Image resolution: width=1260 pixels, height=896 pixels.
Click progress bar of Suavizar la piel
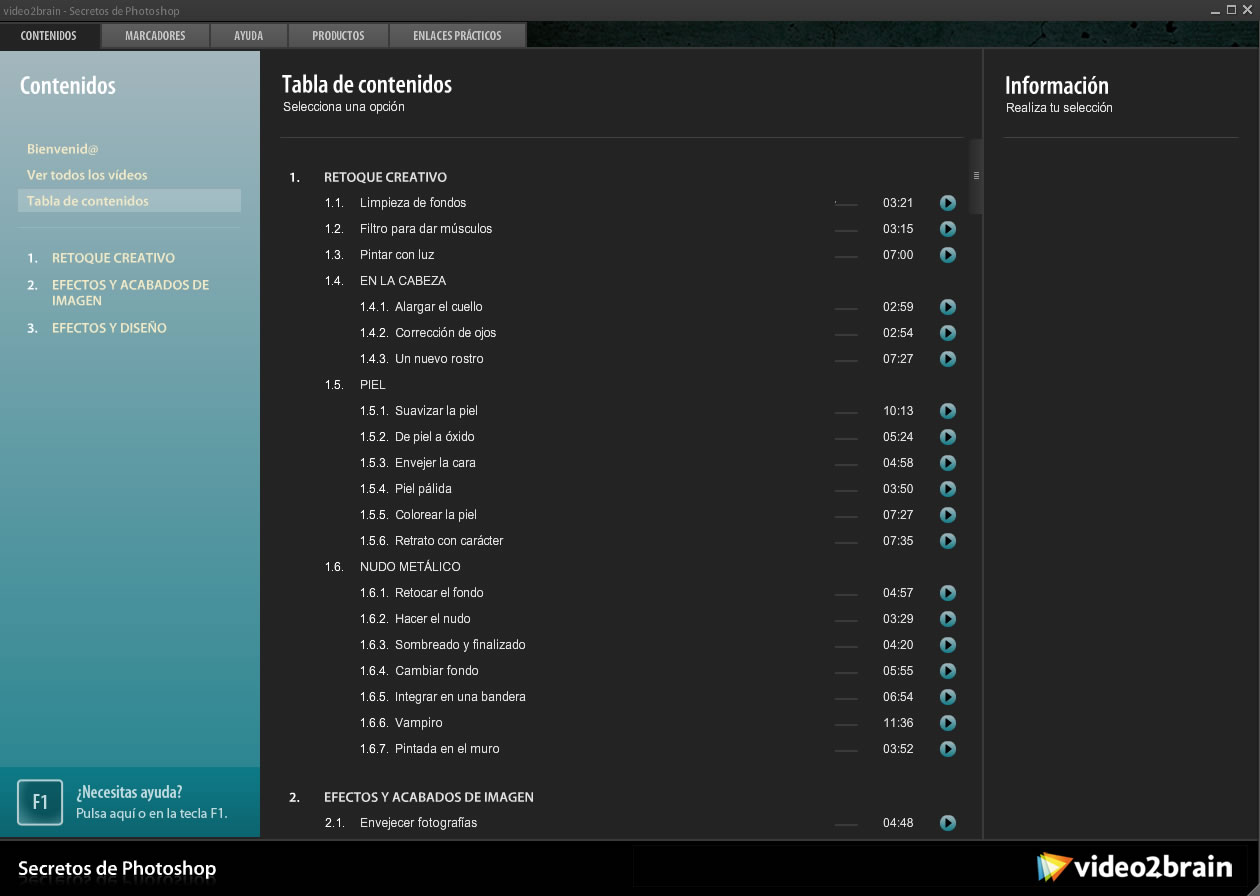(x=846, y=411)
